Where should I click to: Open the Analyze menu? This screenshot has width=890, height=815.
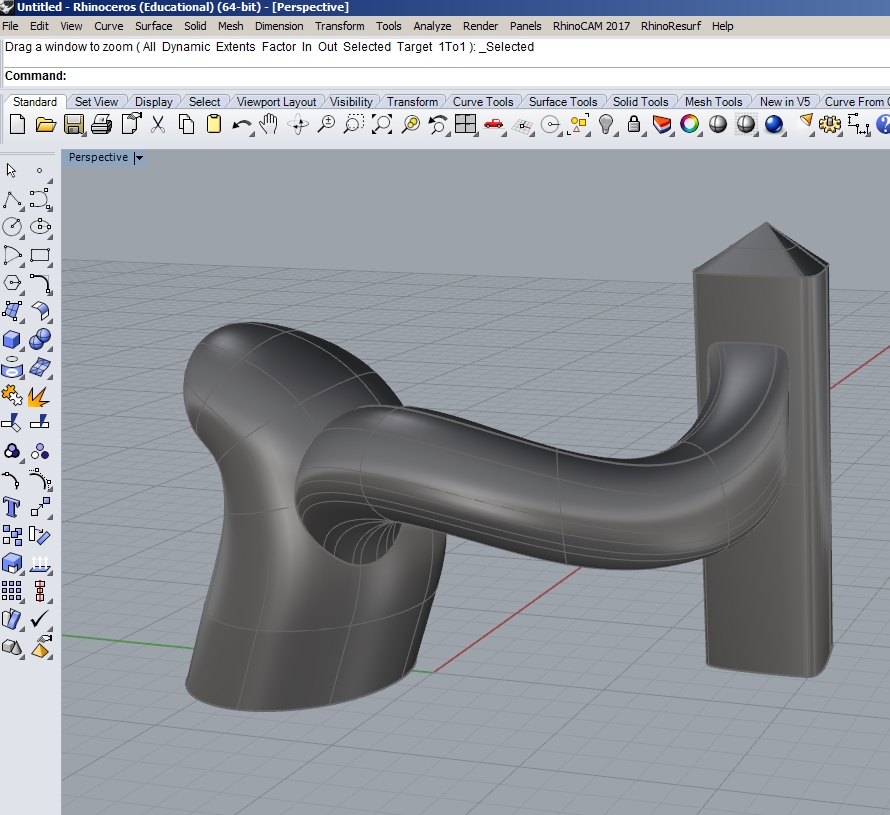point(433,26)
